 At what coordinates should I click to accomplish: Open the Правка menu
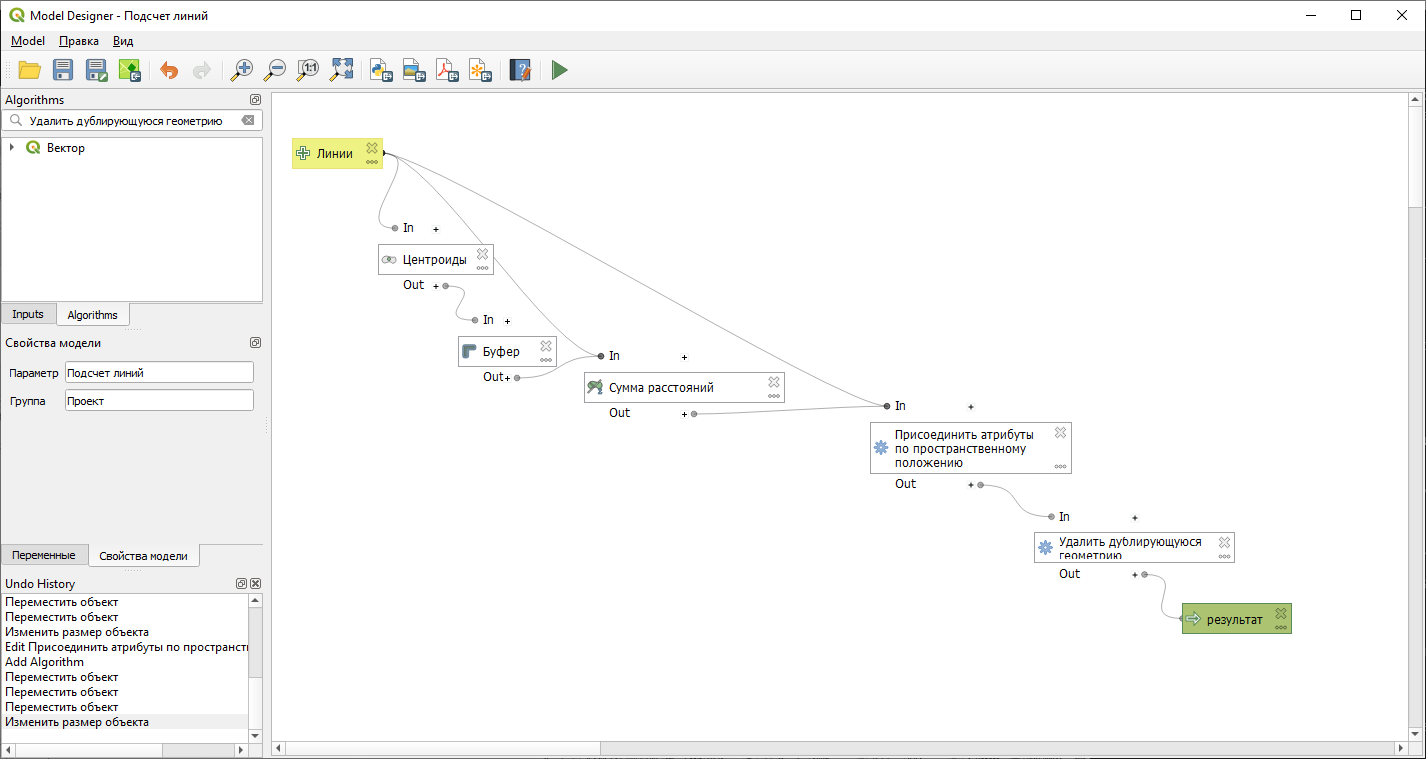(78, 41)
